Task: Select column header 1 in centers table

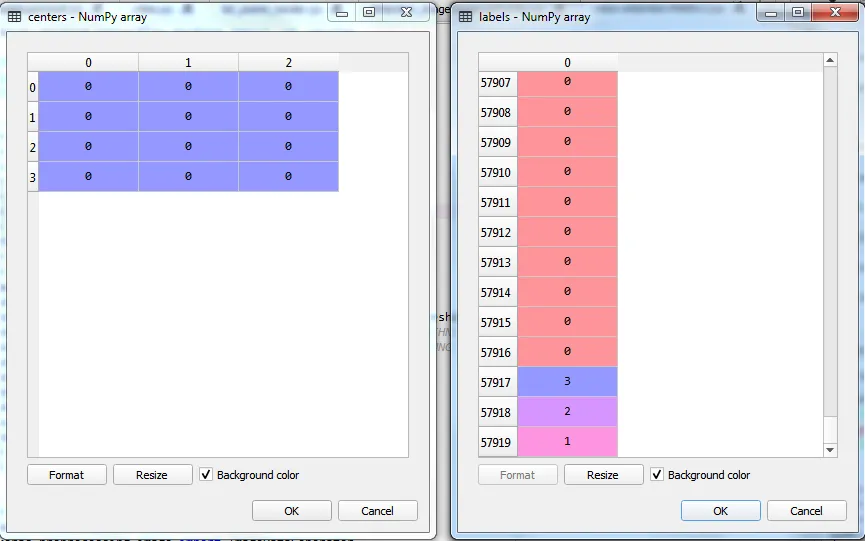Action: [x=188, y=62]
